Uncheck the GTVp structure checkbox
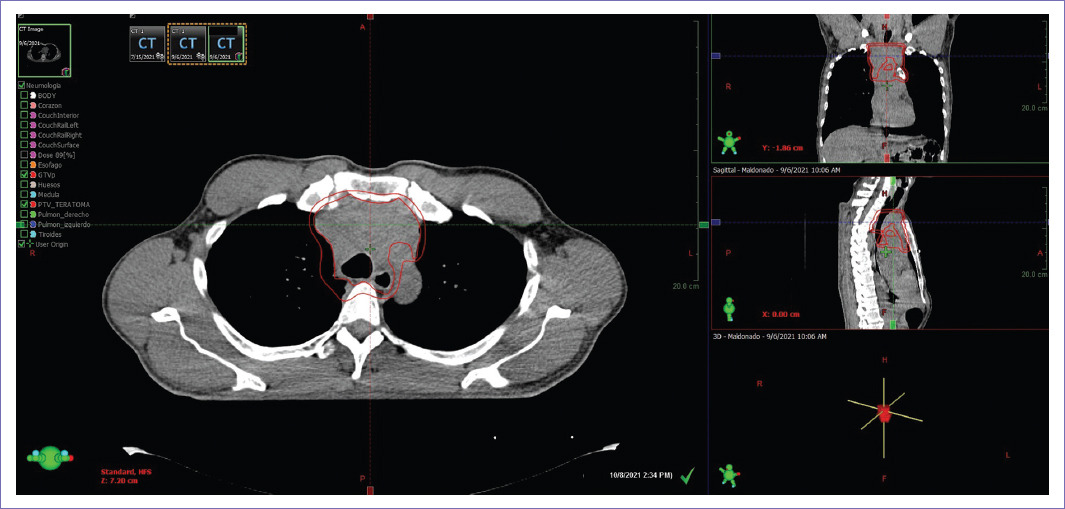 pyautogui.click(x=24, y=174)
